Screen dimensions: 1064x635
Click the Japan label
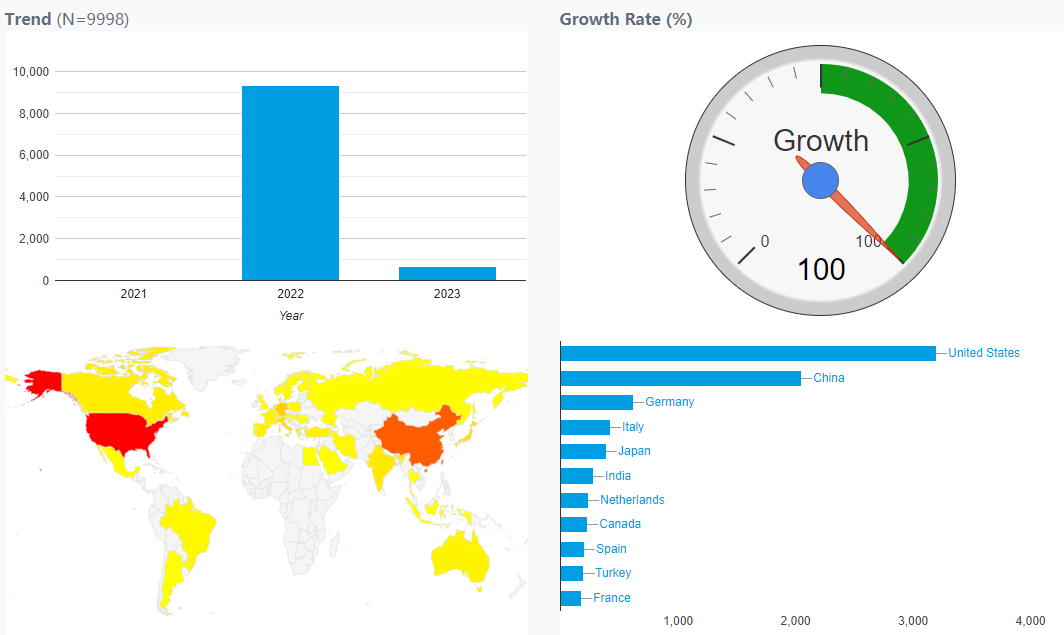[634, 450]
